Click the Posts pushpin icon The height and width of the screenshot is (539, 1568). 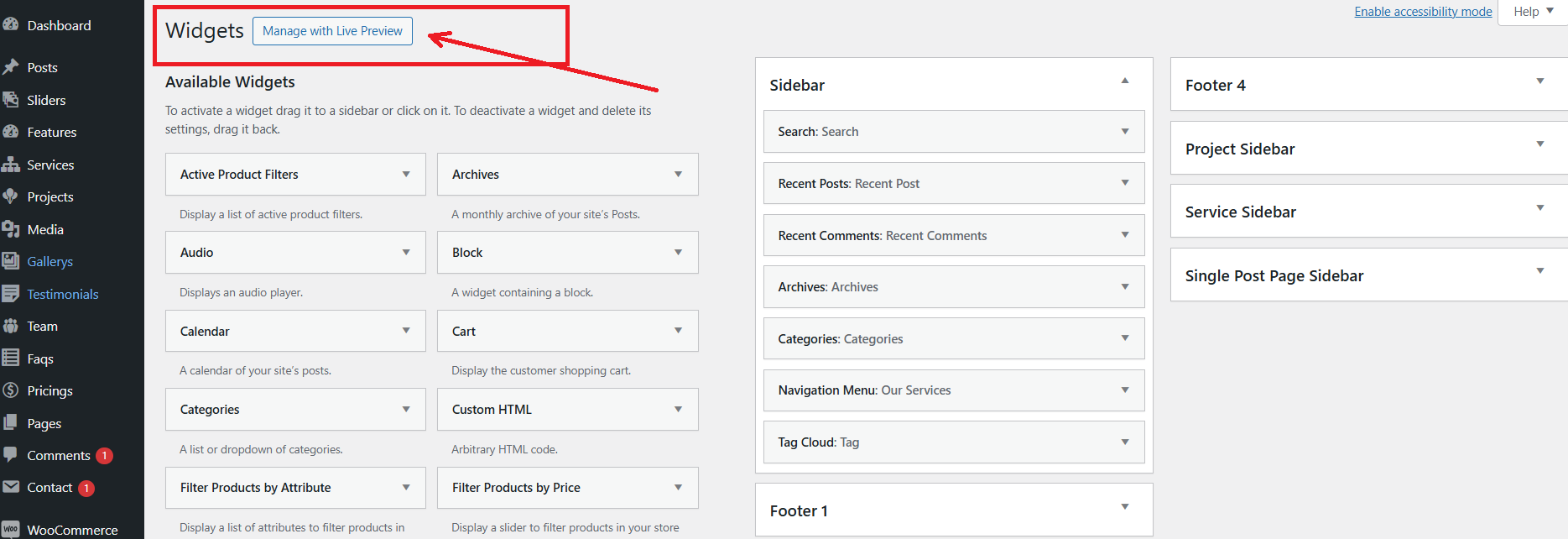click(11, 67)
